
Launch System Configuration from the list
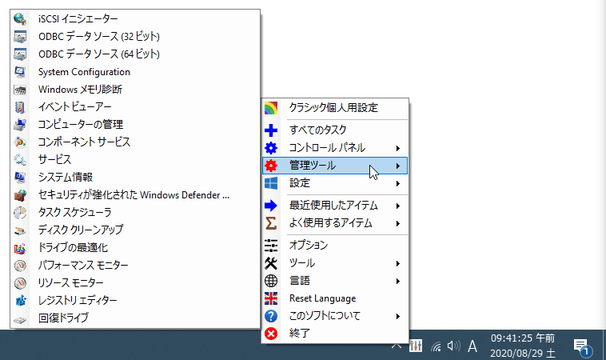click(x=135, y=72)
